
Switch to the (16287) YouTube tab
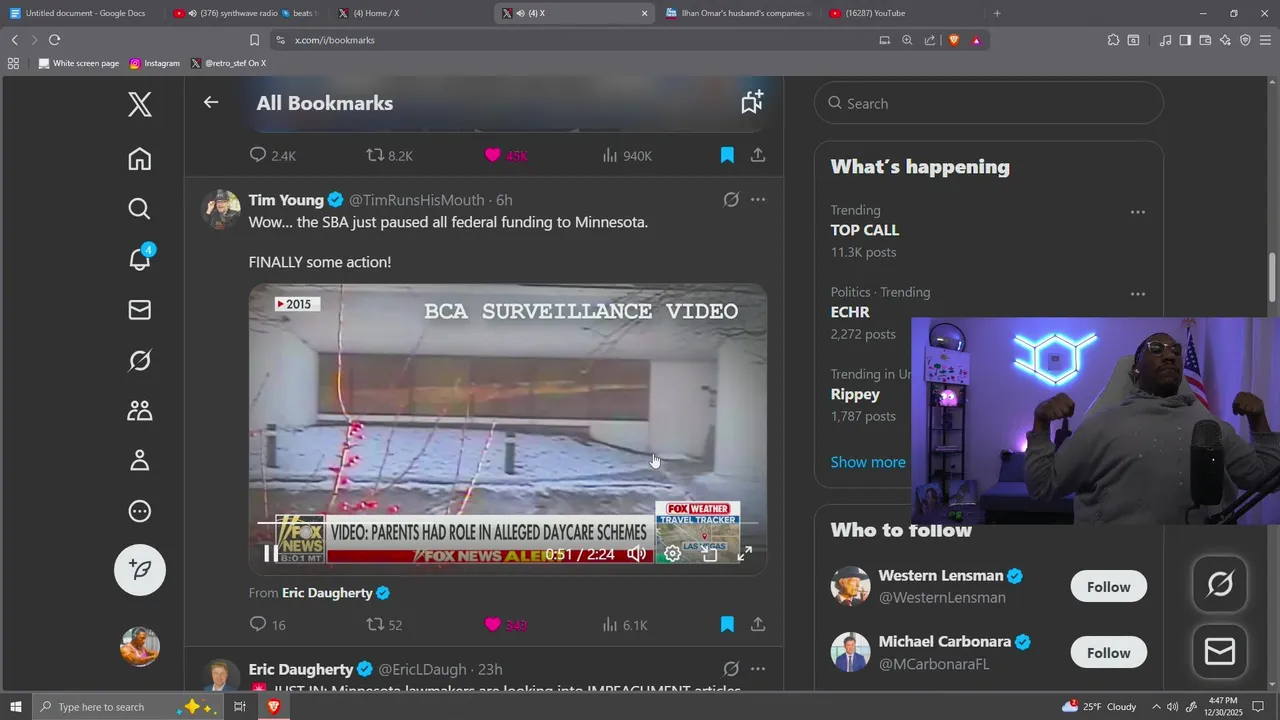click(903, 13)
